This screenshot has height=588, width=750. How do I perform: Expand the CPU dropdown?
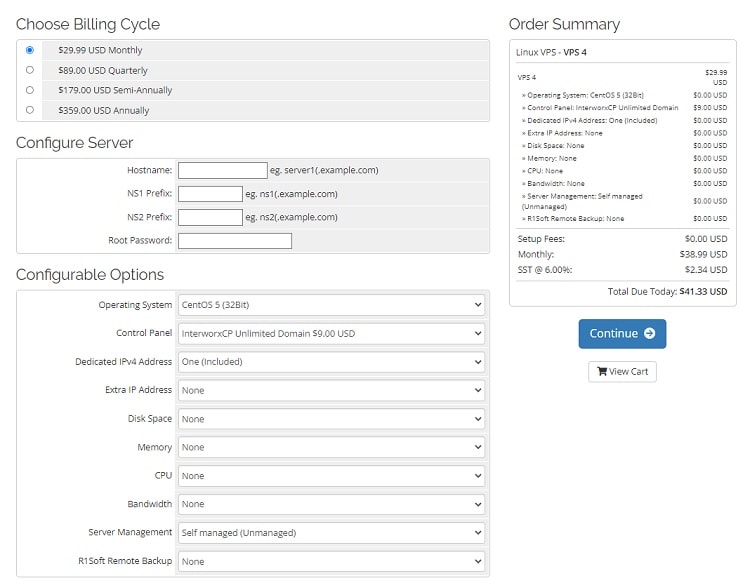click(331, 476)
